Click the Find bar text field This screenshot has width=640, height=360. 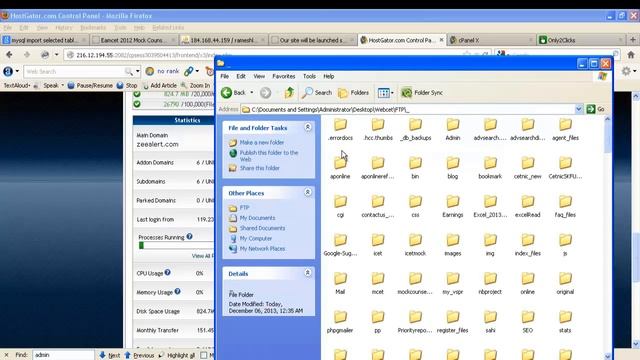point(63,355)
